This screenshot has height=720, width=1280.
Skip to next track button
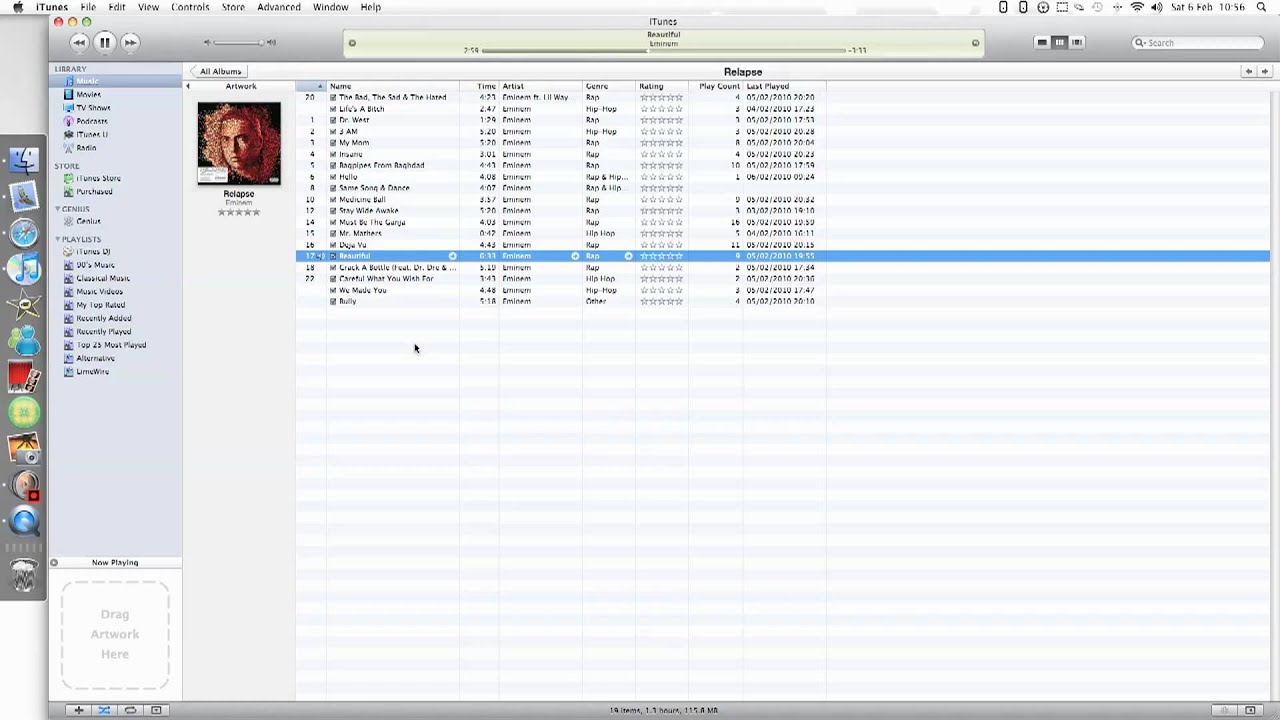(130, 42)
